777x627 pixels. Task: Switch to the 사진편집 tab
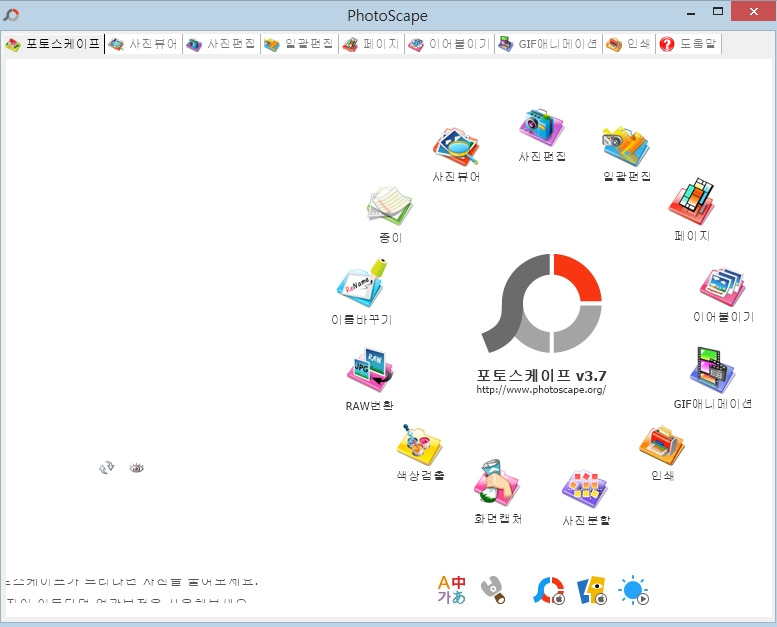pyautogui.click(x=222, y=44)
